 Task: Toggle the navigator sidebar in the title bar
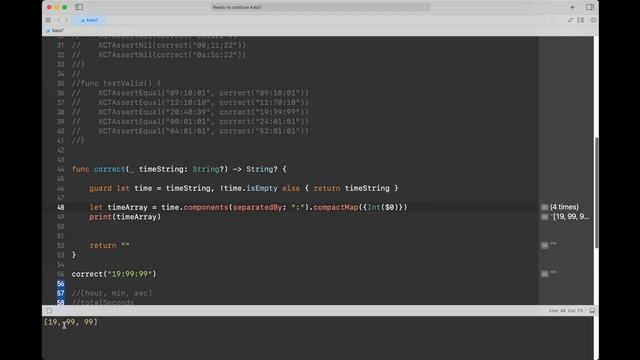pos(79,7)
